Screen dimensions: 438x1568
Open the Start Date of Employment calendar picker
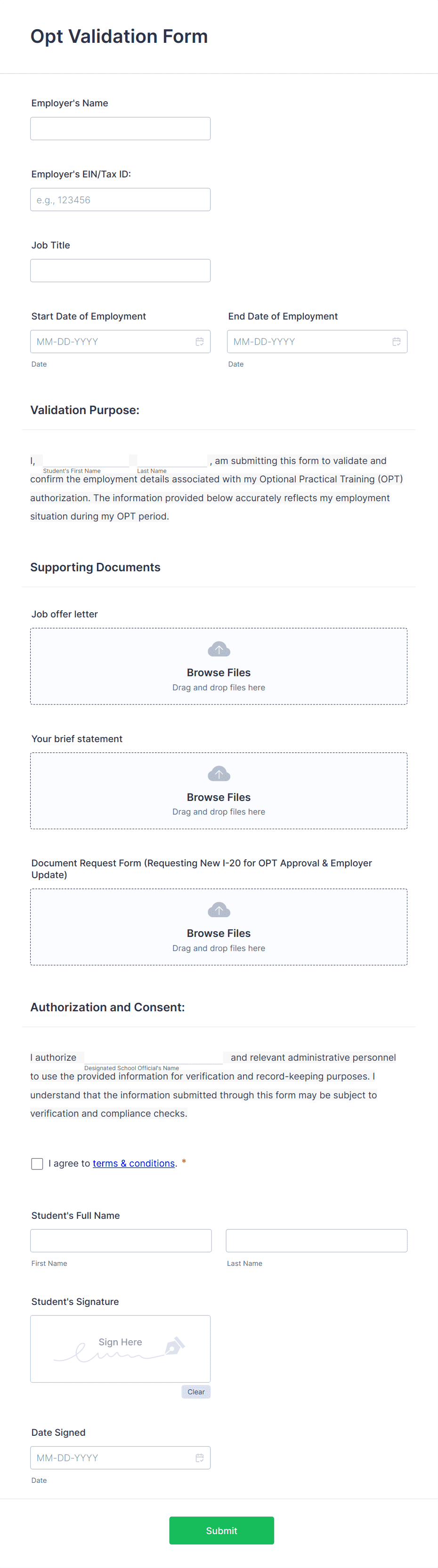[x=200, y=342]
